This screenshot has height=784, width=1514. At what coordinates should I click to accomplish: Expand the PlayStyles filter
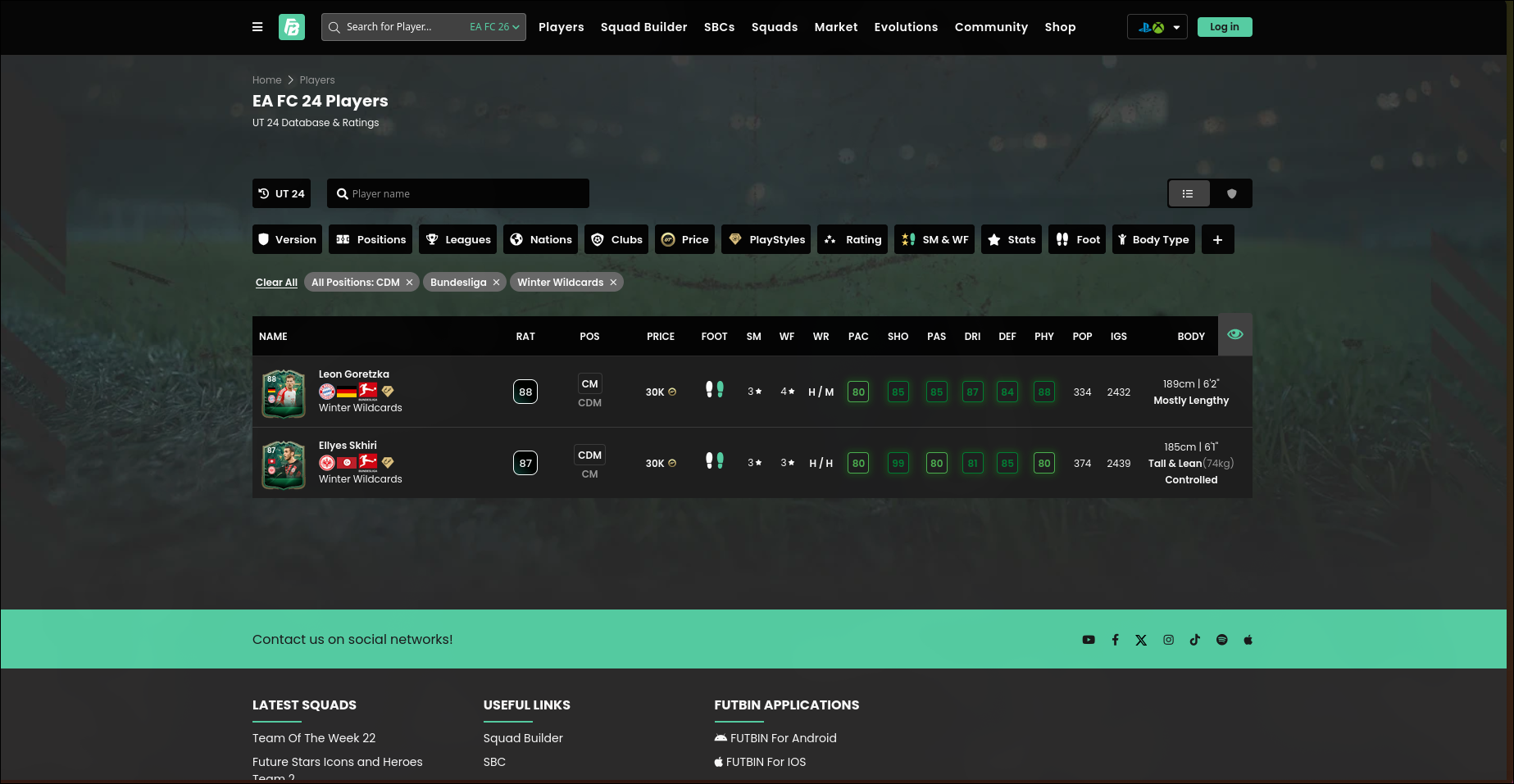click(x=766, y=240)
